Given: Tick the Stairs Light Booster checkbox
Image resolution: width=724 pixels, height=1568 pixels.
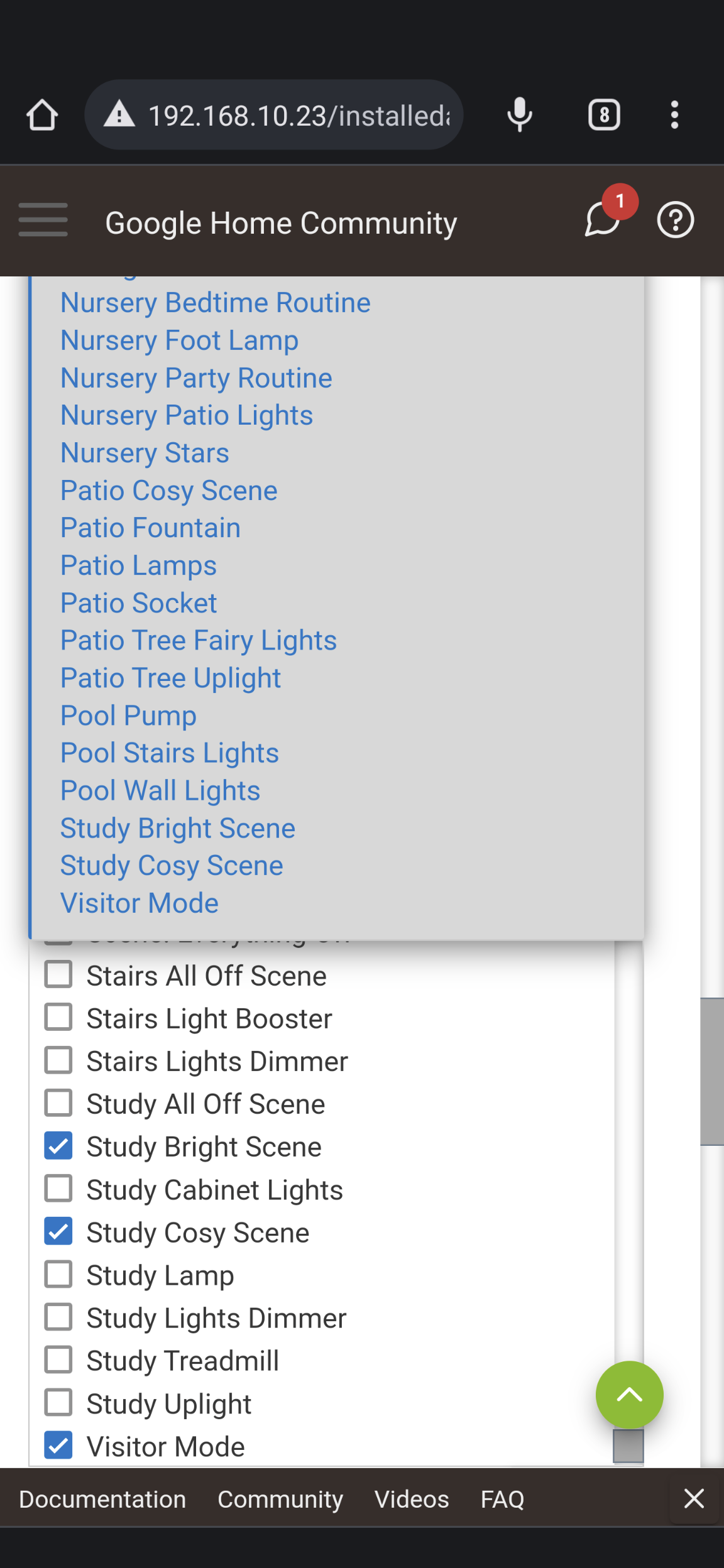Looking at the screenshot, I should [x=58, y=1018].
